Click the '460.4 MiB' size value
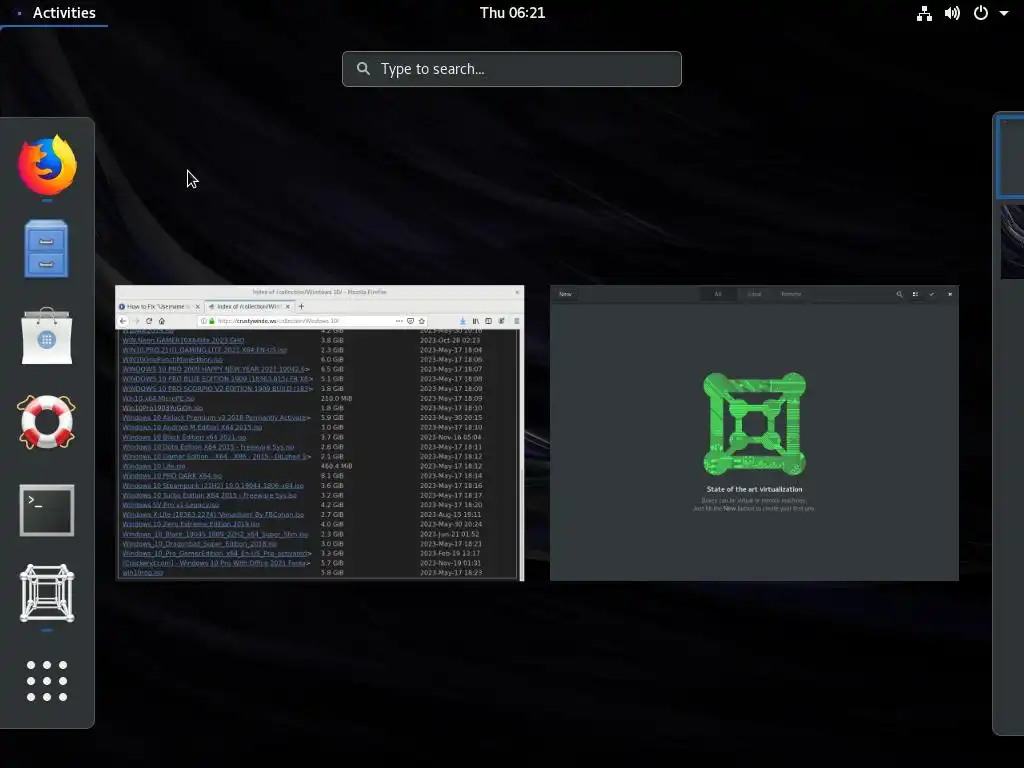The width and height of the screenshot is (1024, 768). [336, 466]
